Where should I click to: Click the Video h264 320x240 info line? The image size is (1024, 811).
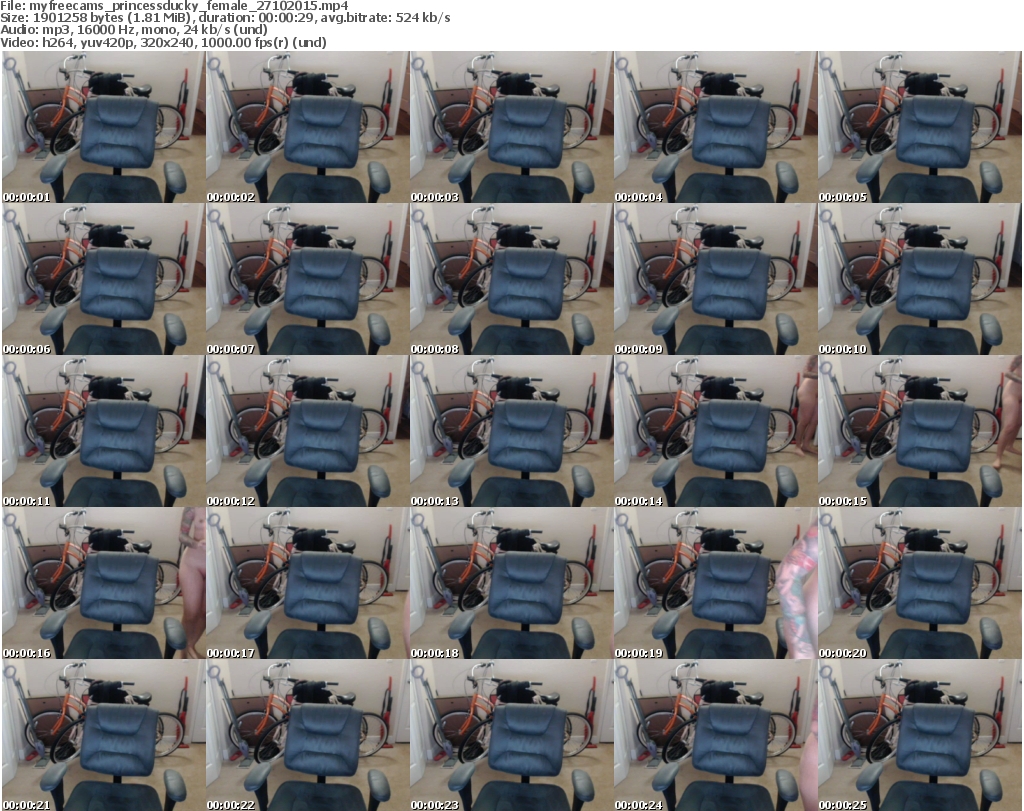pyautogui.click(x=163, y=42)
